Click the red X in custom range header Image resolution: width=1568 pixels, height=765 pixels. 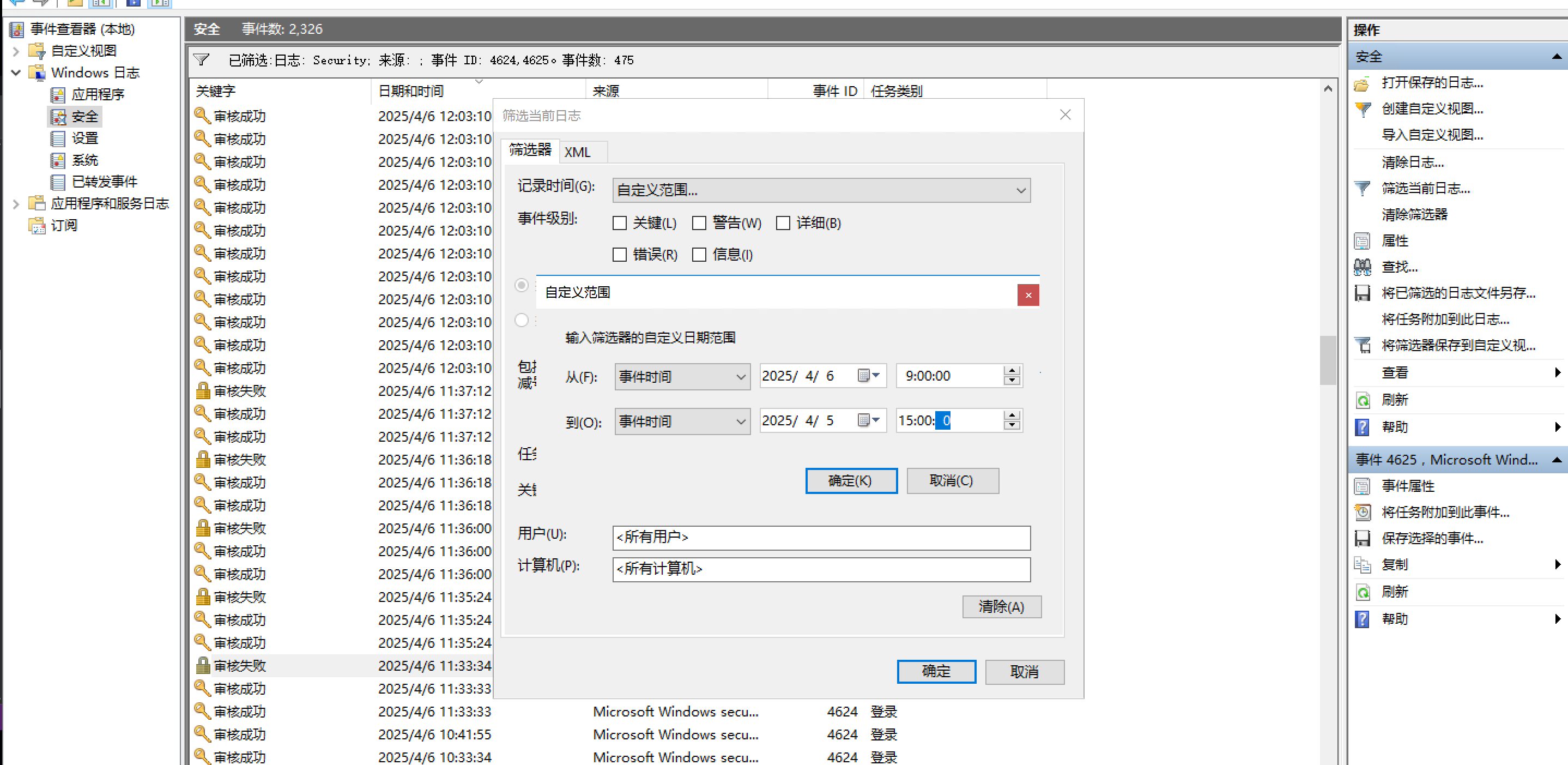point(1027,296)
